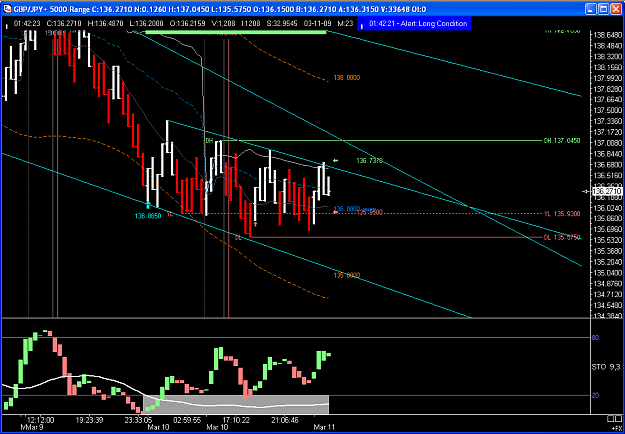This screenshot has width=625, height=434.
Task: Click the green left arrow near 136.7378
Action: (335, 161)
